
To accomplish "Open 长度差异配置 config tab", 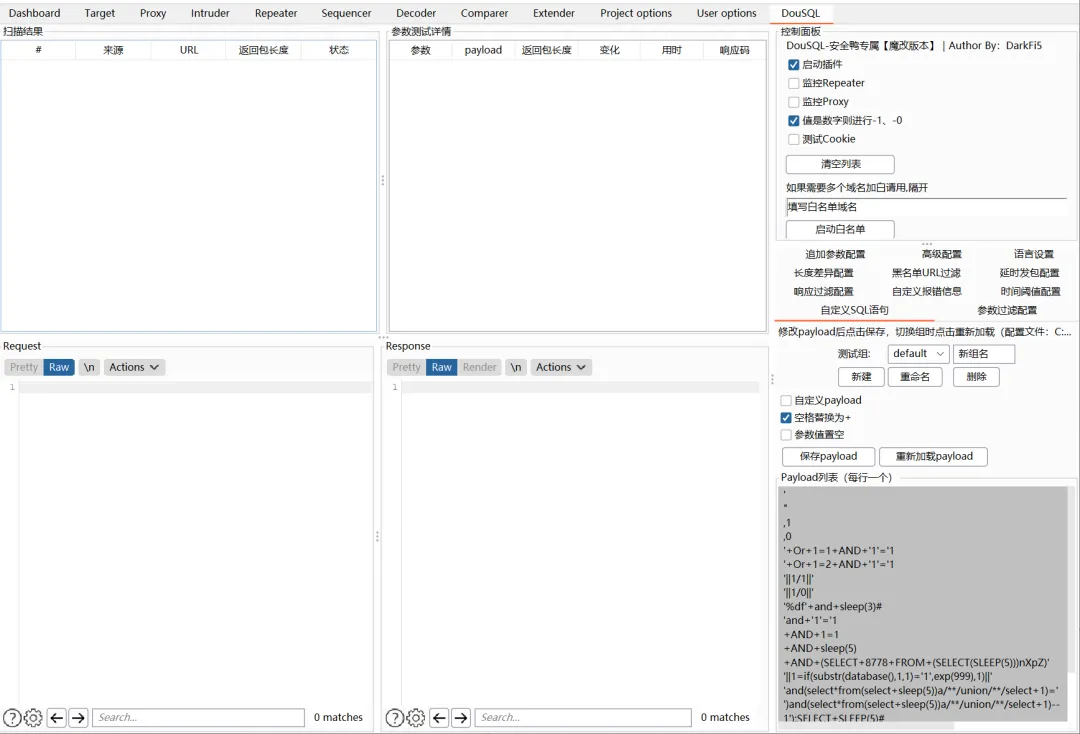I will point(824,273).
